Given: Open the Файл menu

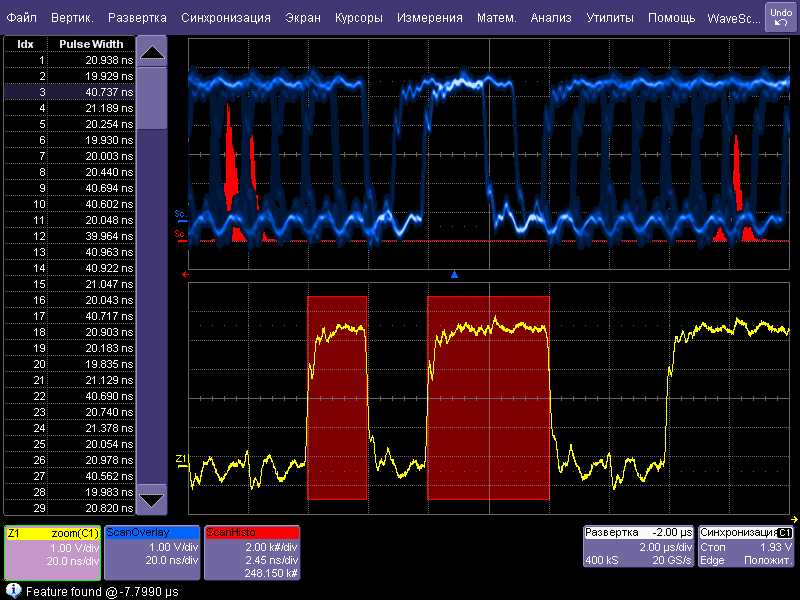Looking at the screenshot, I should pos(21,17).
